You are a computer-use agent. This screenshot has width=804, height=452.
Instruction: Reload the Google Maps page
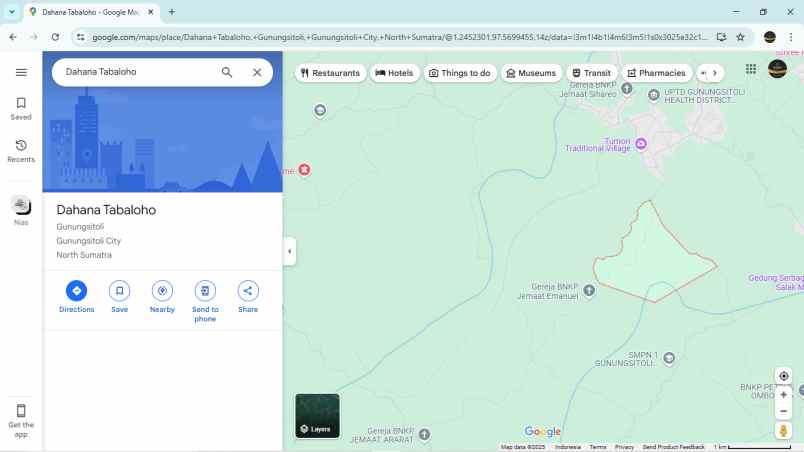point(55,37)
